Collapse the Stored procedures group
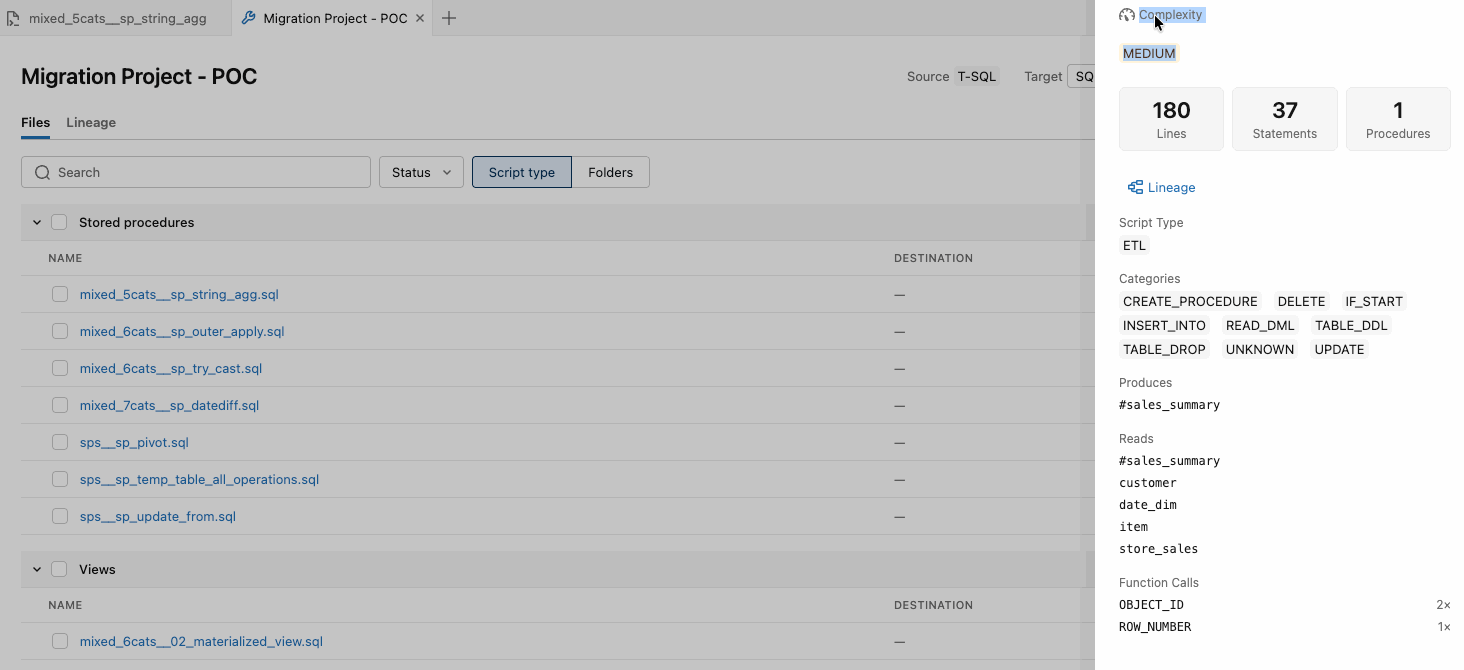This screenshot has width=1464, height=670. click(37, 222)
